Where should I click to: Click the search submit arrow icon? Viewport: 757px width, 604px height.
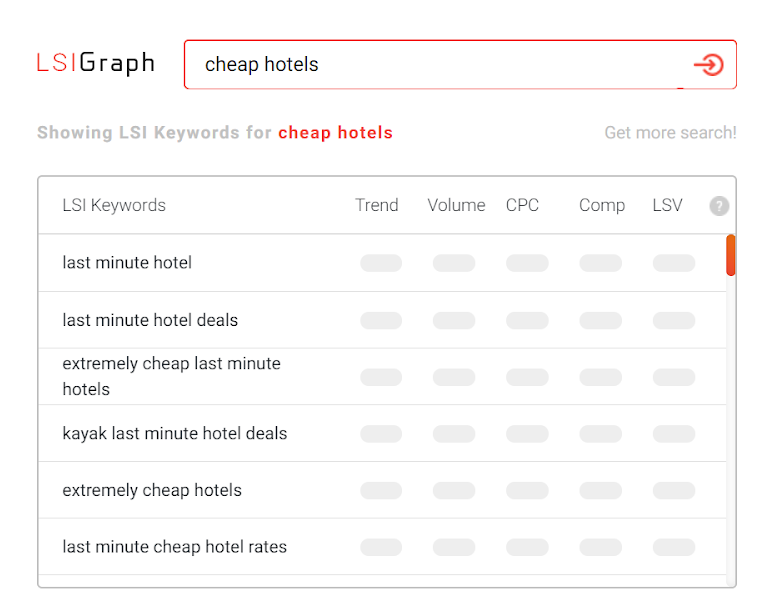(708, 65)
